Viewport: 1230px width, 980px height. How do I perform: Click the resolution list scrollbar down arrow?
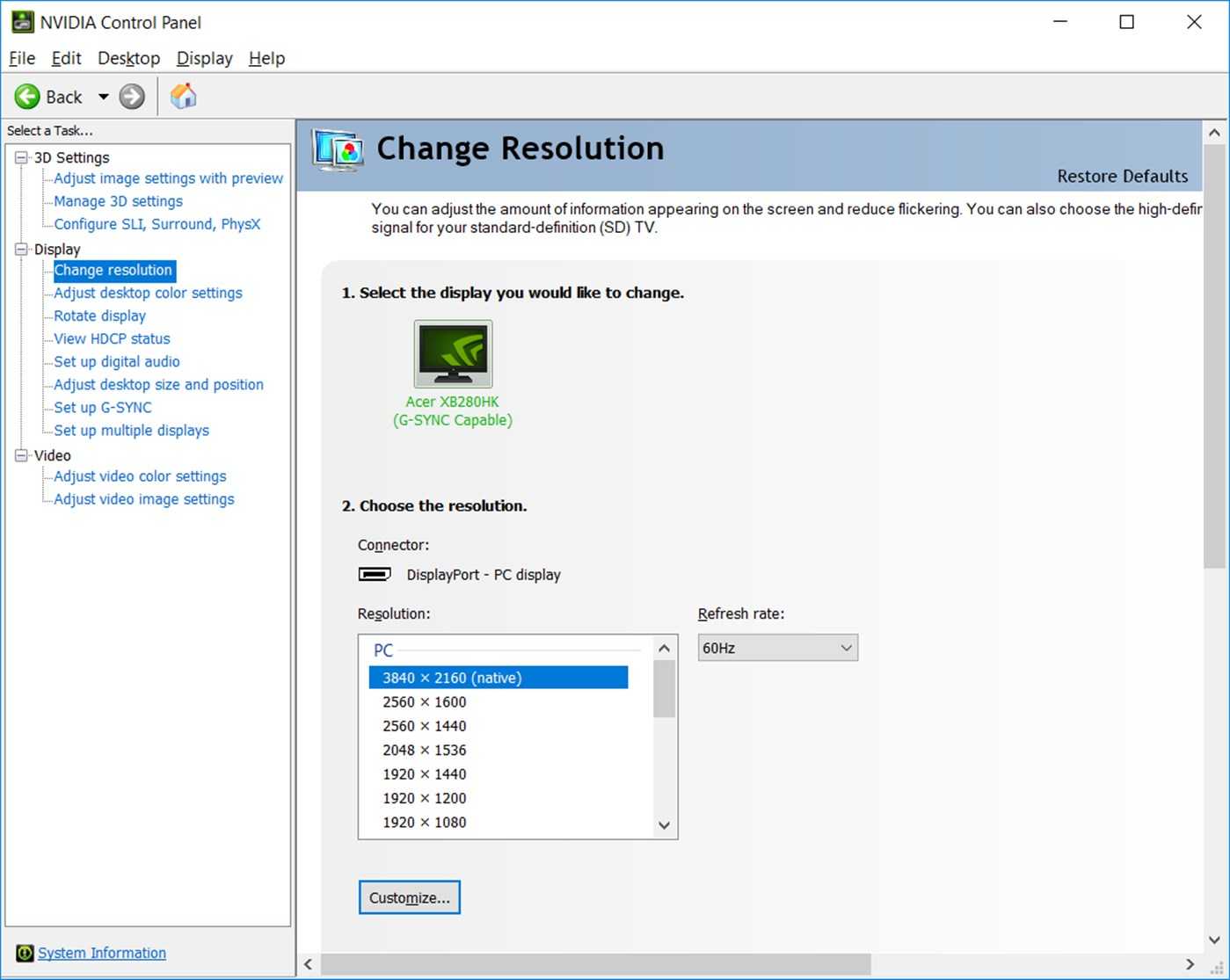[x=664, y=825]
